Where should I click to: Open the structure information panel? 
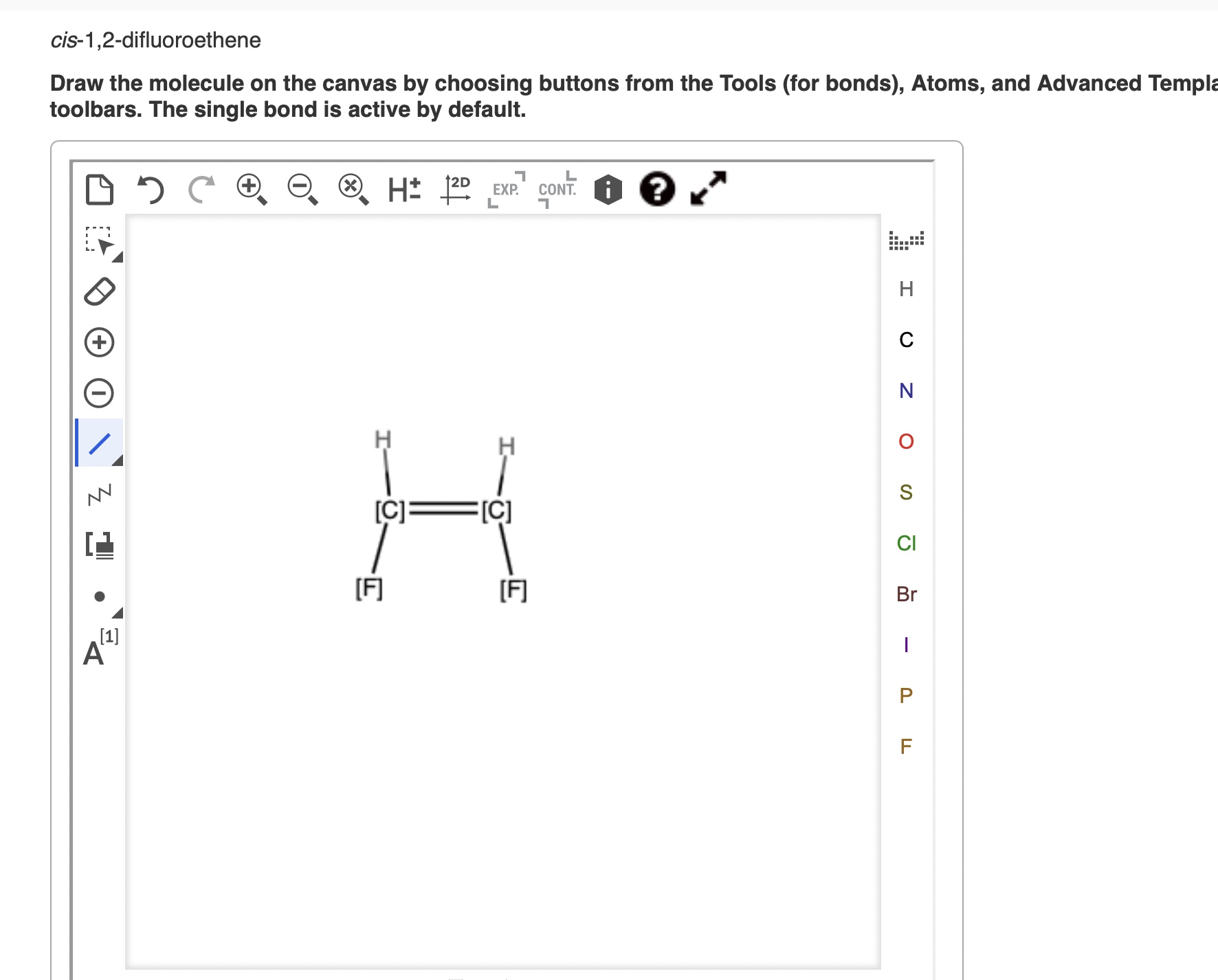[x=607, y=189]
